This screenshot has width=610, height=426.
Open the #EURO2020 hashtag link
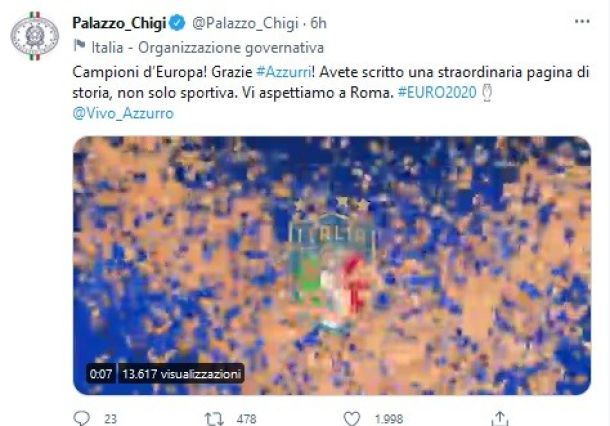point(437,93)
